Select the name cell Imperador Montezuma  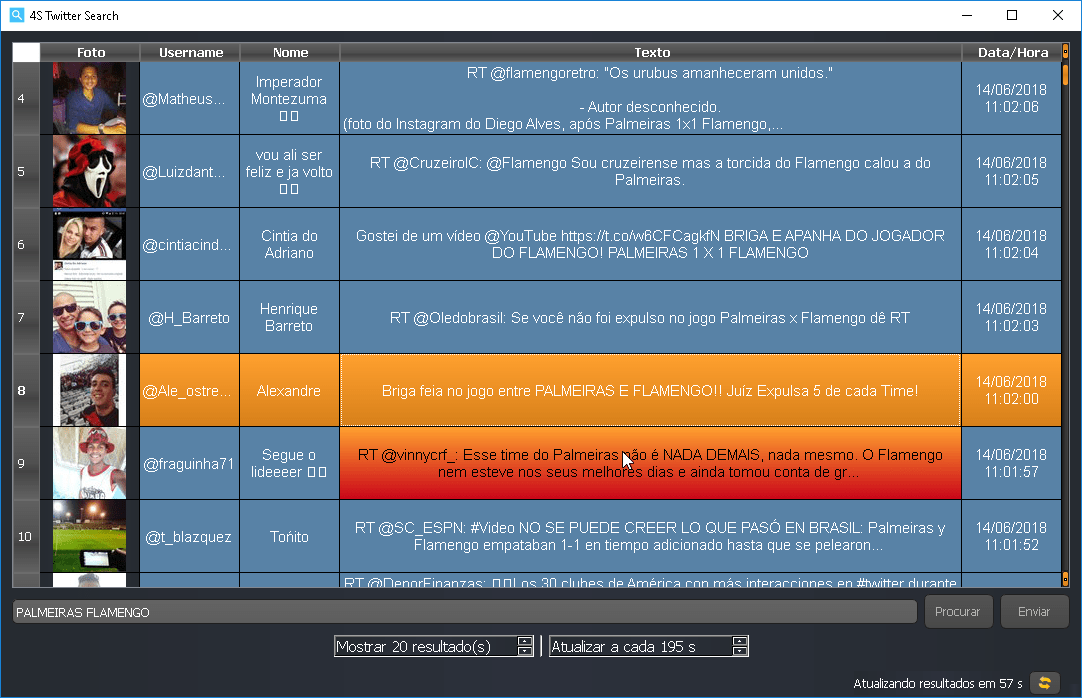click(x=290, y=99)
